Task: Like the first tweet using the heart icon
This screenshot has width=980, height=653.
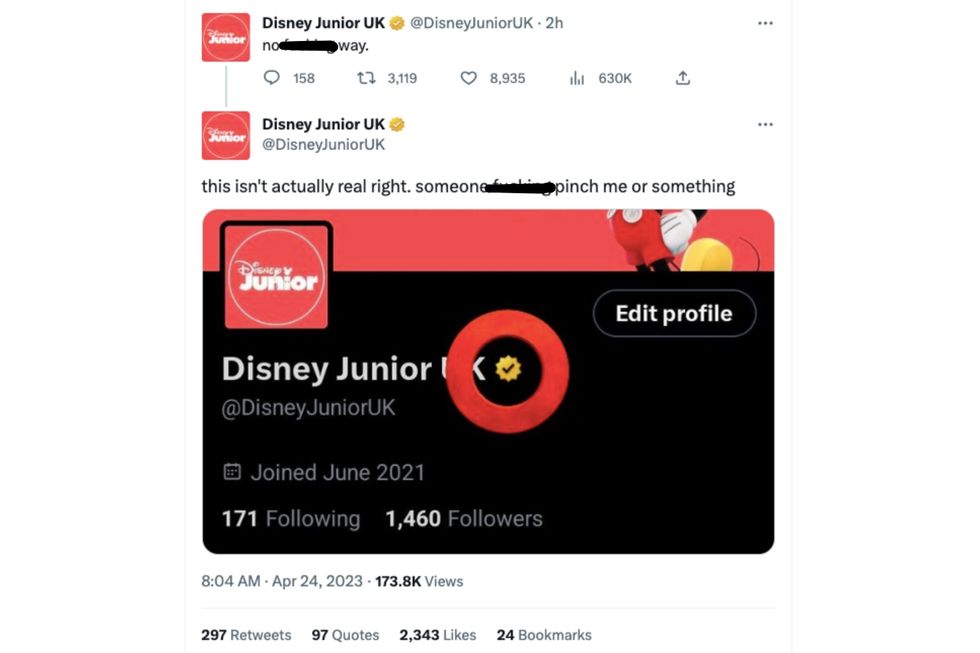Action: [x=468, y=78]
